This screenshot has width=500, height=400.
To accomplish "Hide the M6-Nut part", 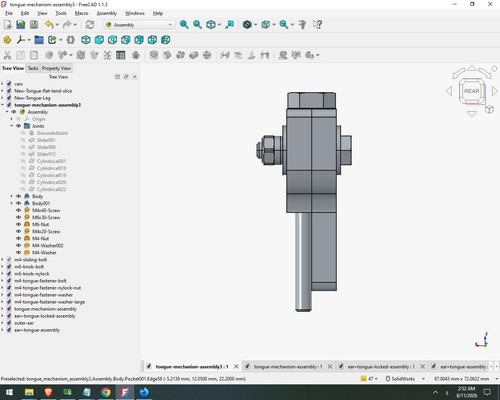I will coord(18,224).
